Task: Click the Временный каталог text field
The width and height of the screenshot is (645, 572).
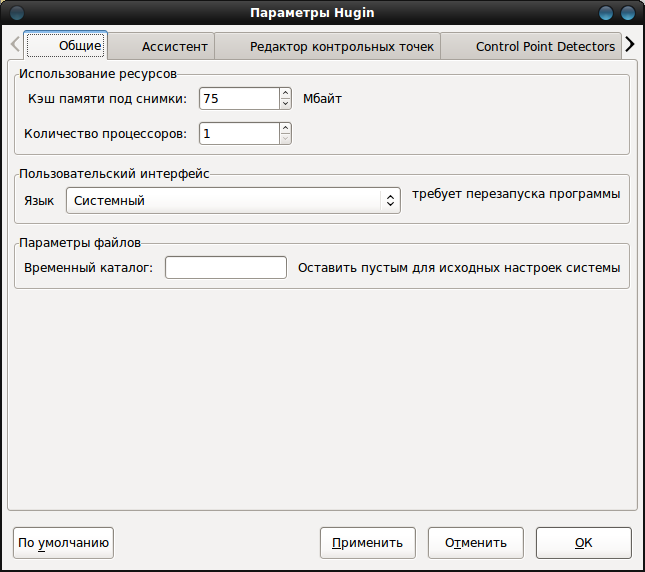Action: coord(226,268)
